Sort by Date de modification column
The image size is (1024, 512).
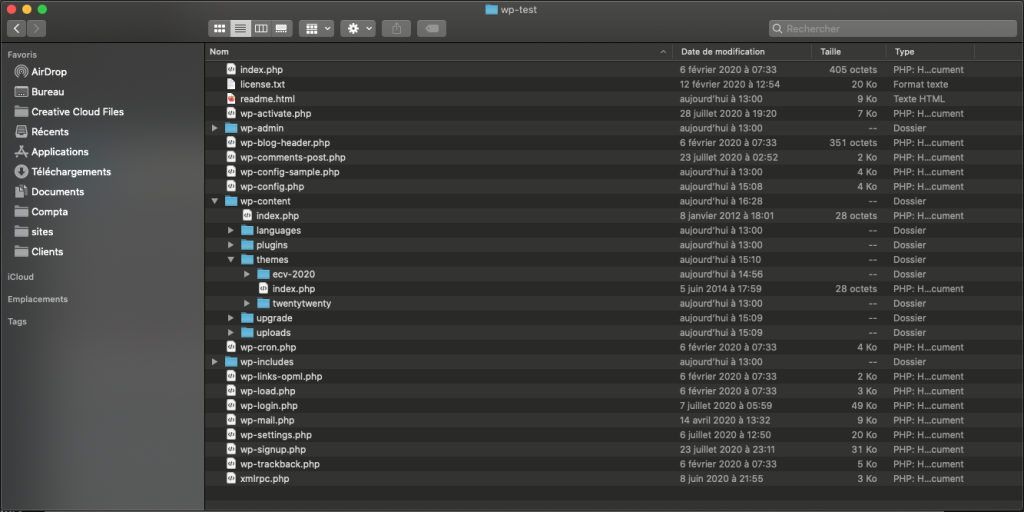(x=722, y=51)
